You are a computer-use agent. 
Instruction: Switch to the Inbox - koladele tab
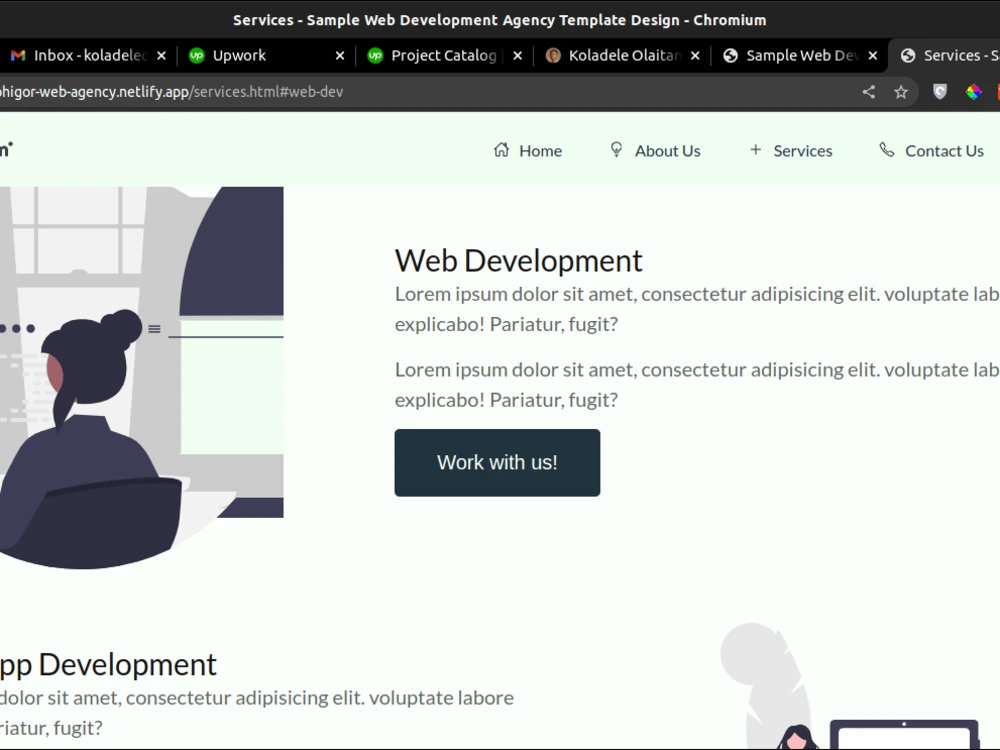coord(89,55)
